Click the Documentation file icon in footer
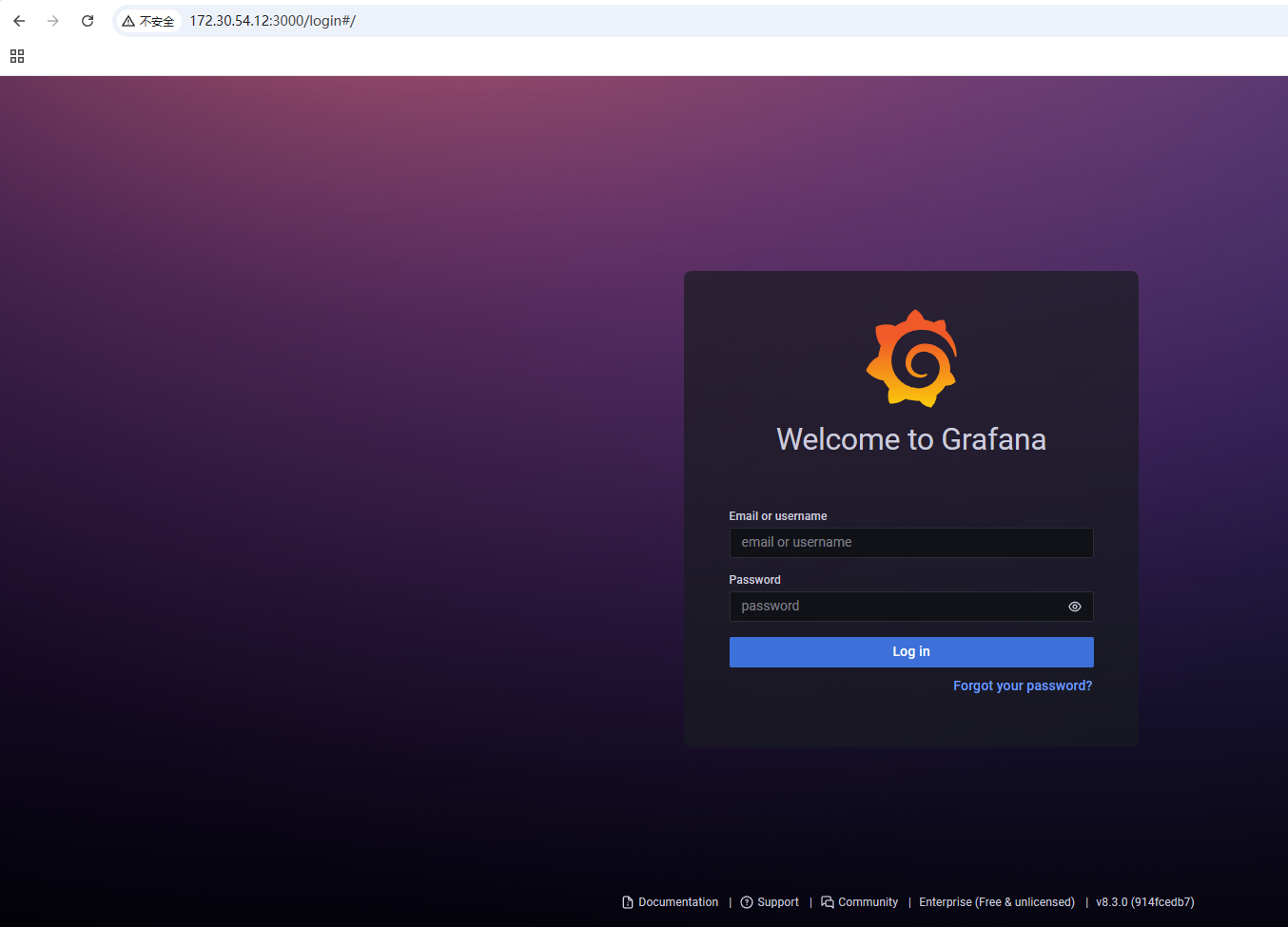The width and height of the screenshot is (1288, 927). (628, 902)
